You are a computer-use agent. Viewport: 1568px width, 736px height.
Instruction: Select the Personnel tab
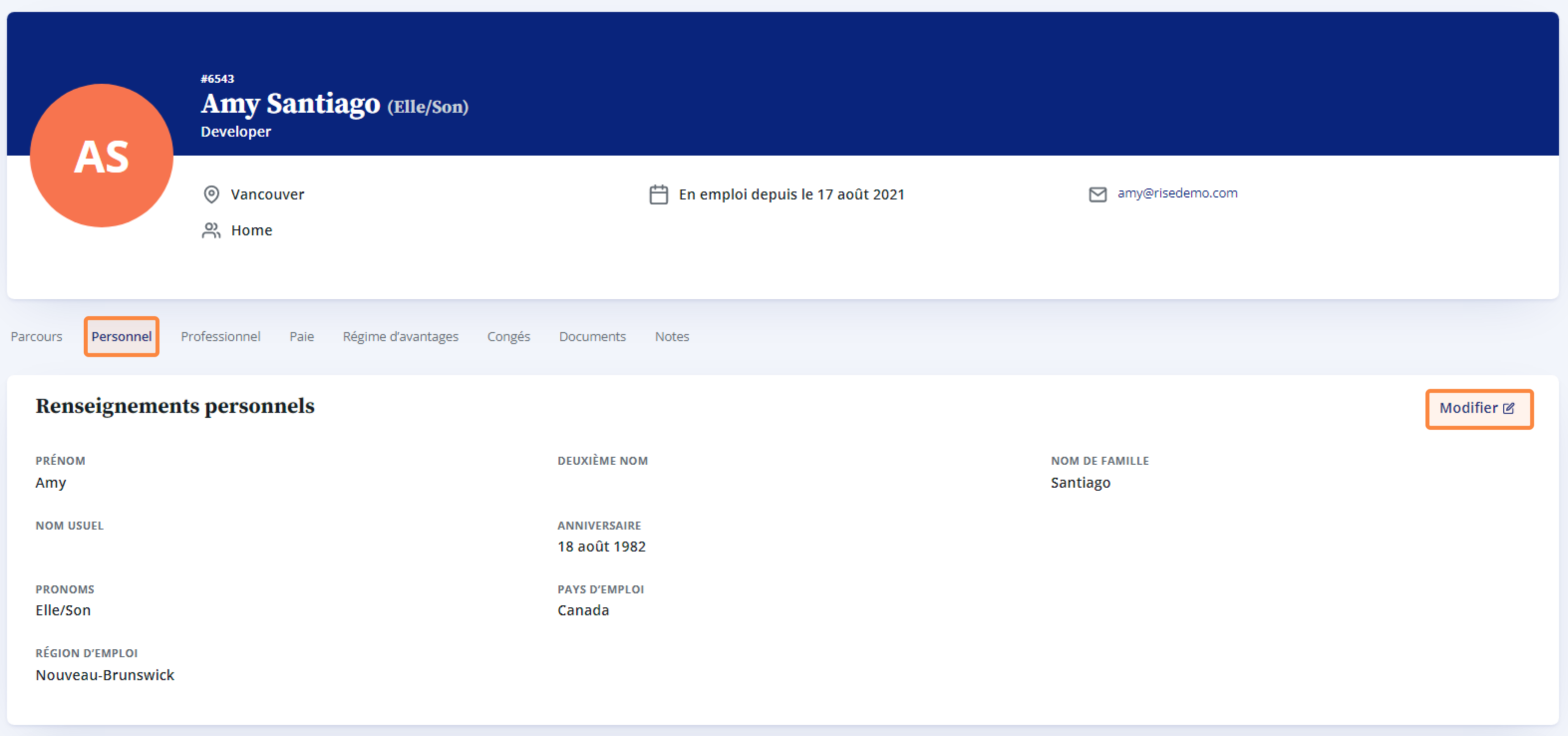(x=121, y=336)
